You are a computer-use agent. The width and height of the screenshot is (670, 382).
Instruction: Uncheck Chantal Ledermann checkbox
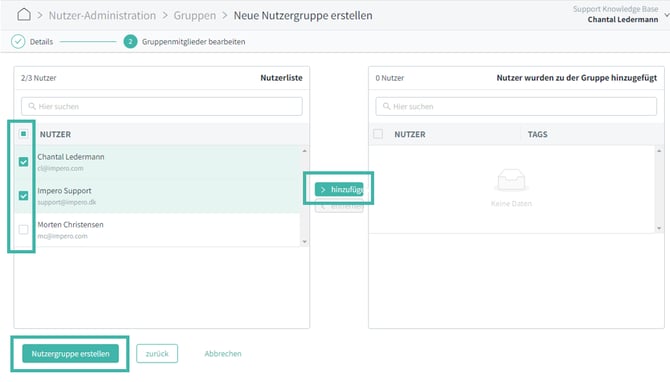click(24, 162)
